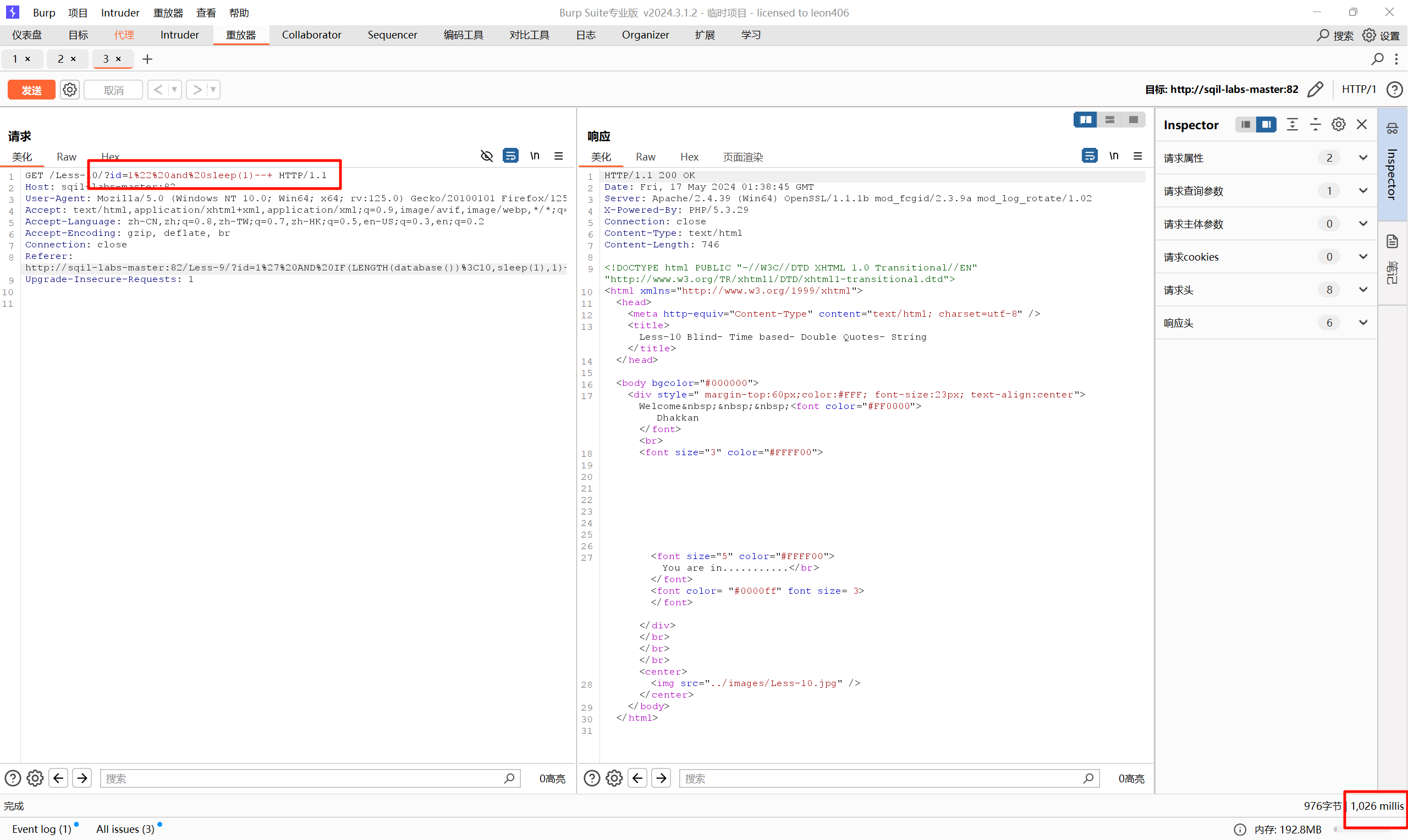Go to the next request in history
Viewport: 1408px width, 840px height.
pyautogui.click(x=196, y=90)
